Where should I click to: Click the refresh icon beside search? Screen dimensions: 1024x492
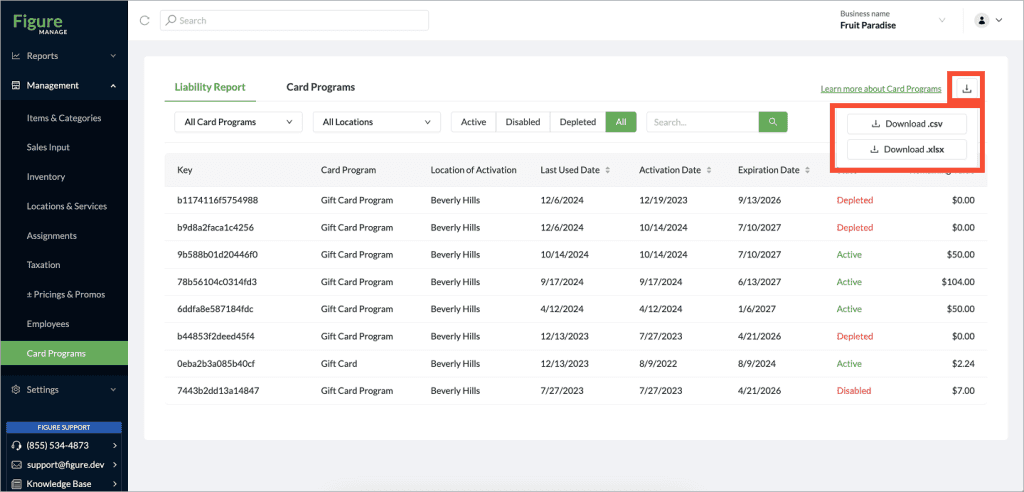point(145,20)
